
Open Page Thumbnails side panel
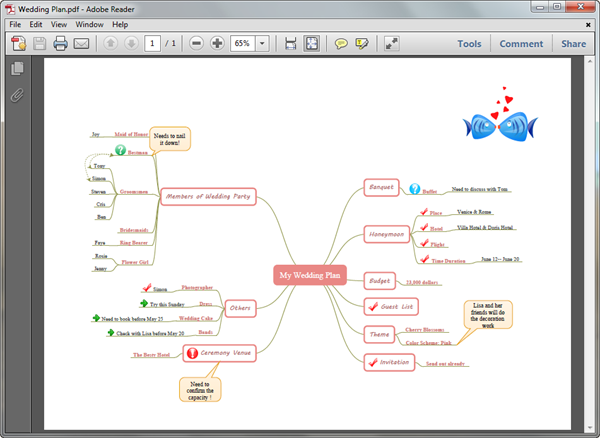(x=17, y=68)
